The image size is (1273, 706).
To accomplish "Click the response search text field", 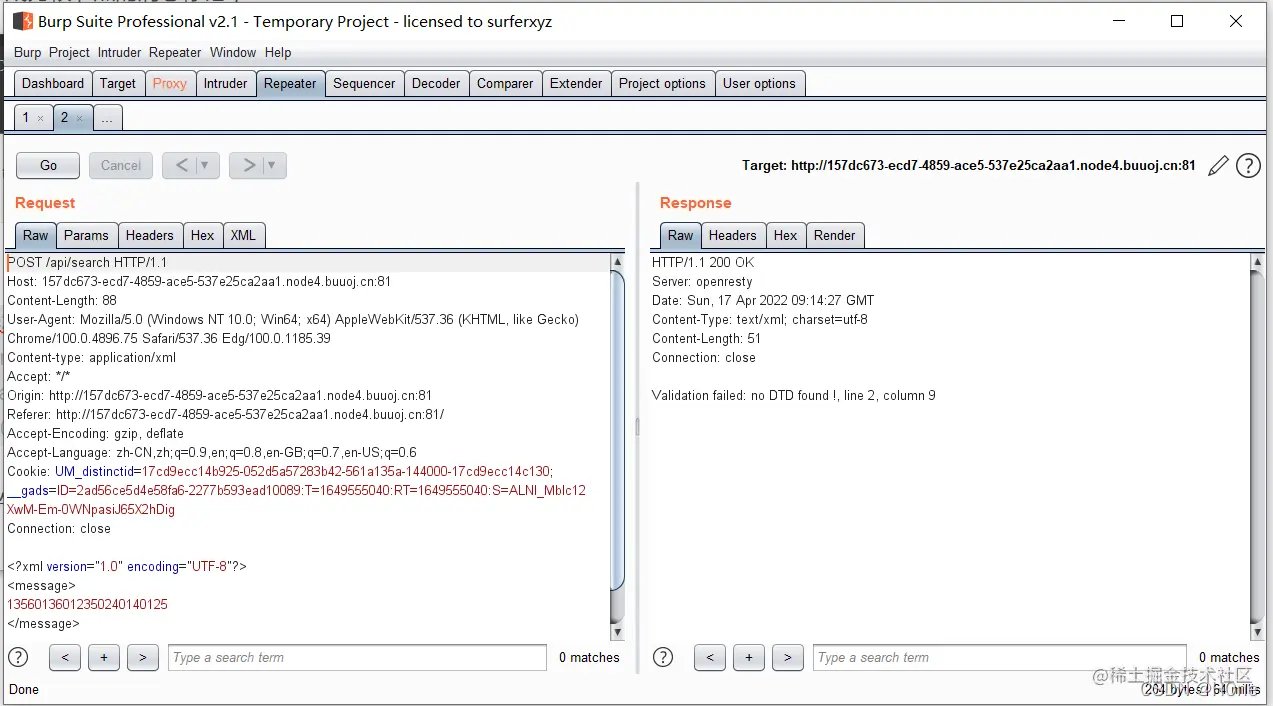I will pos(1002,657).
